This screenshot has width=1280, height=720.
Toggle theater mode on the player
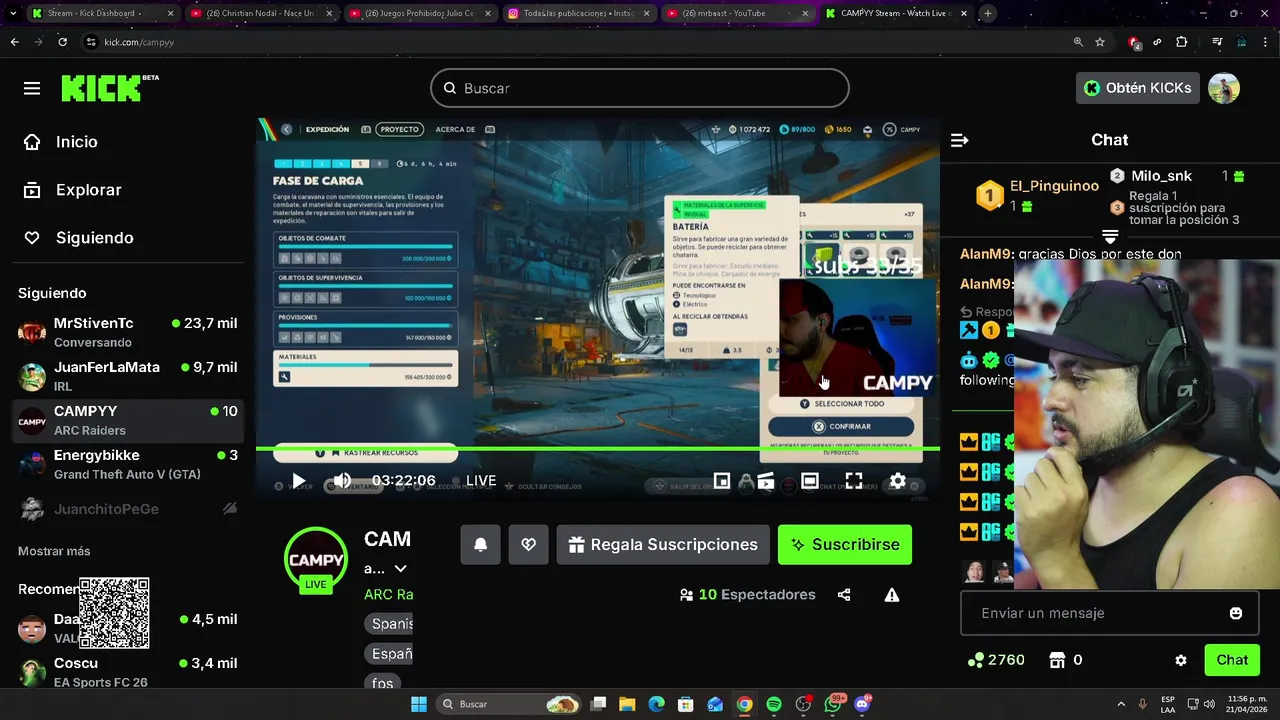810,481
